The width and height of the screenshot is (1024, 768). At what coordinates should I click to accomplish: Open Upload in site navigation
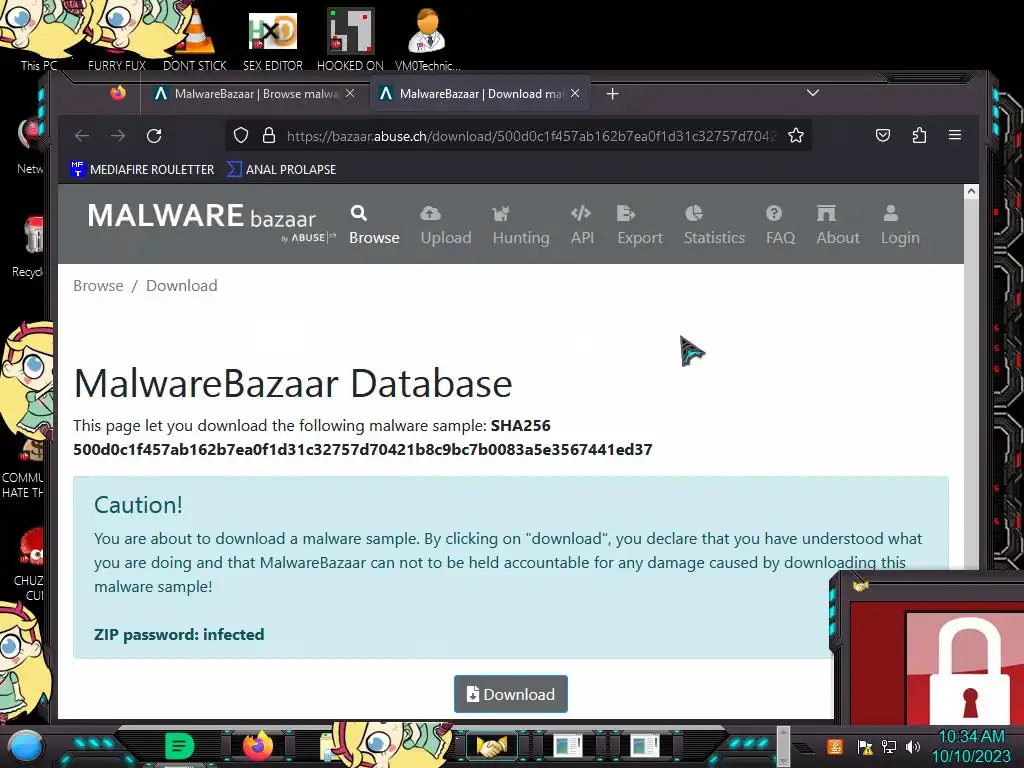445,225
